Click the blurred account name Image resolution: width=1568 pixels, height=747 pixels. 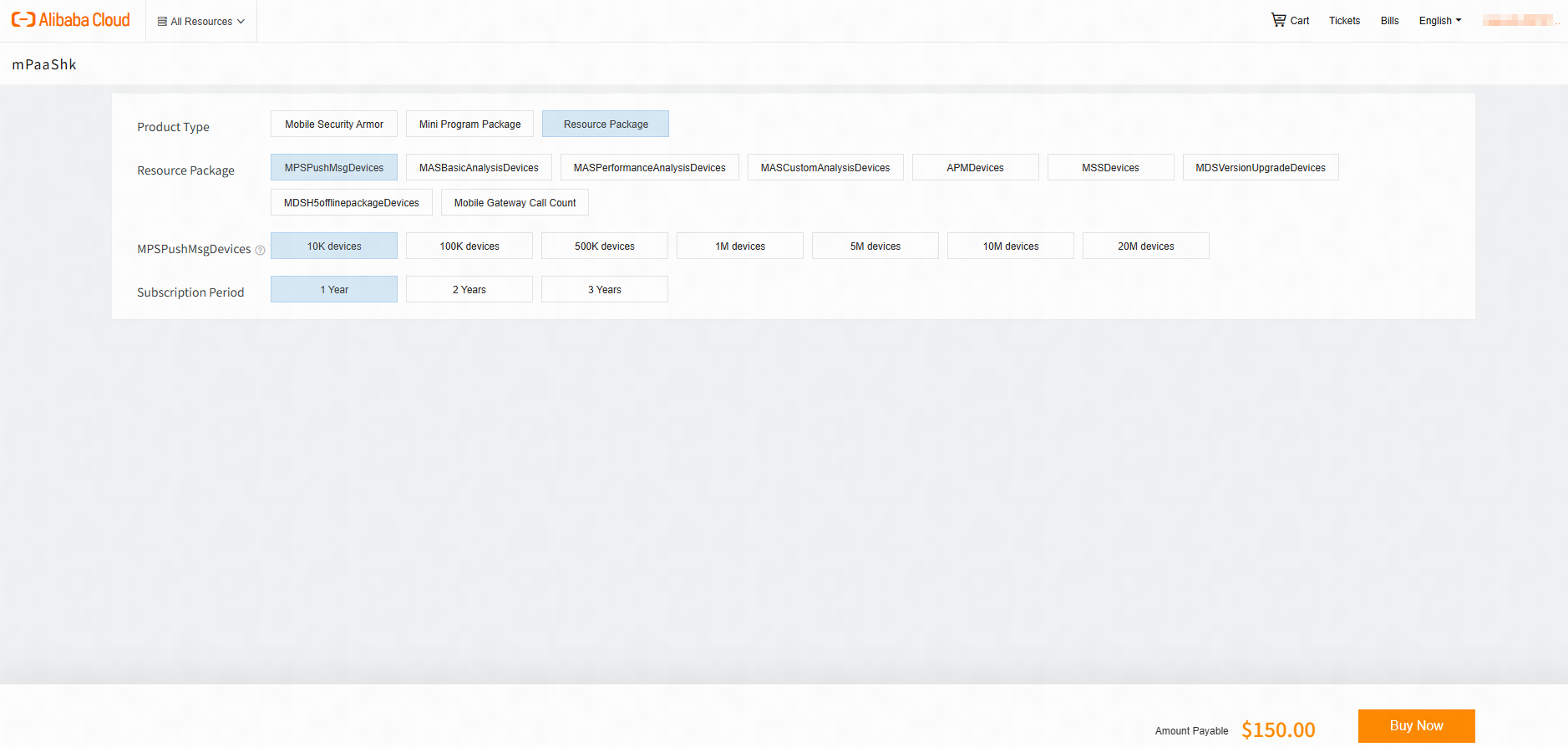coord(1520,20)
